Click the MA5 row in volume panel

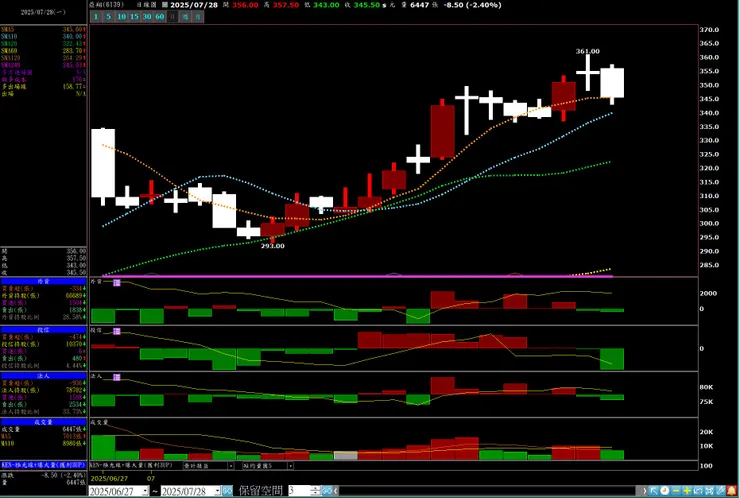pos(43,436)
